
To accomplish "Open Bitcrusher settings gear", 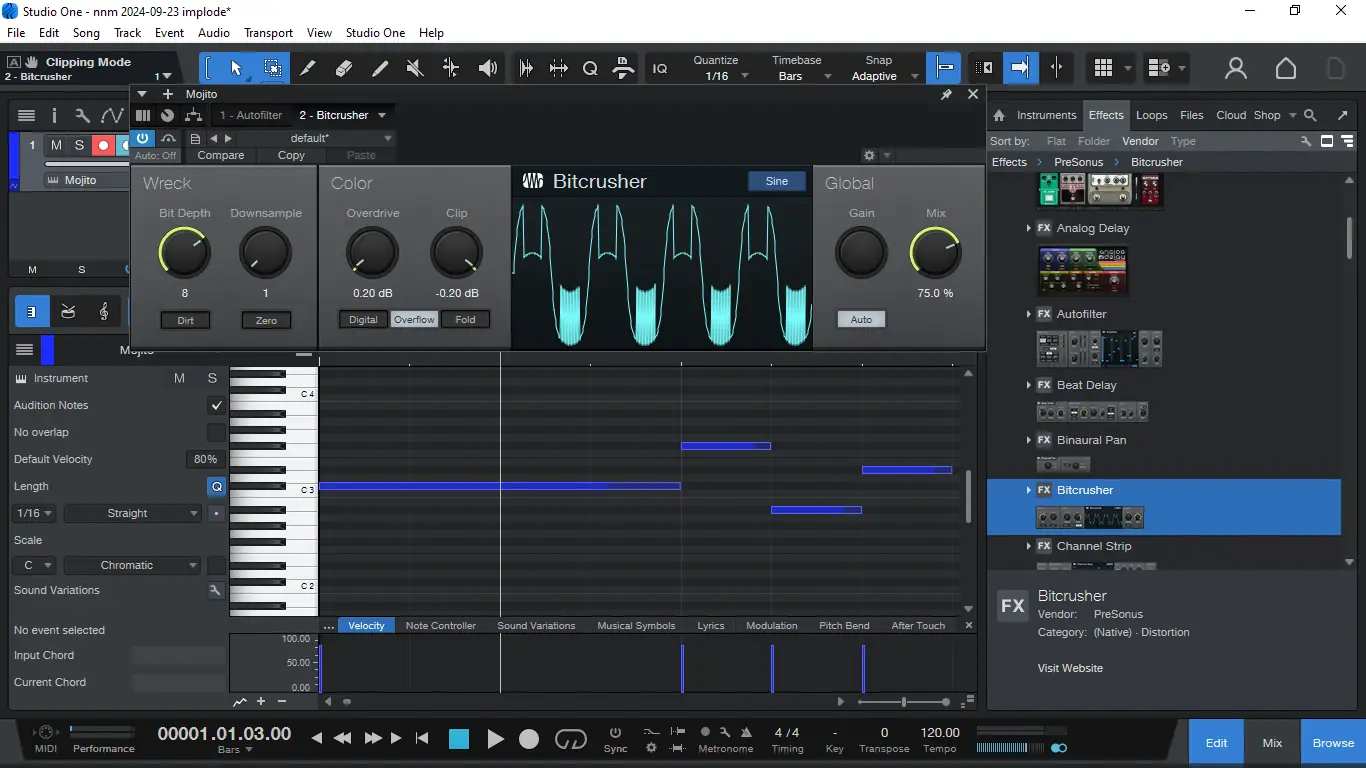I will 869,155.
